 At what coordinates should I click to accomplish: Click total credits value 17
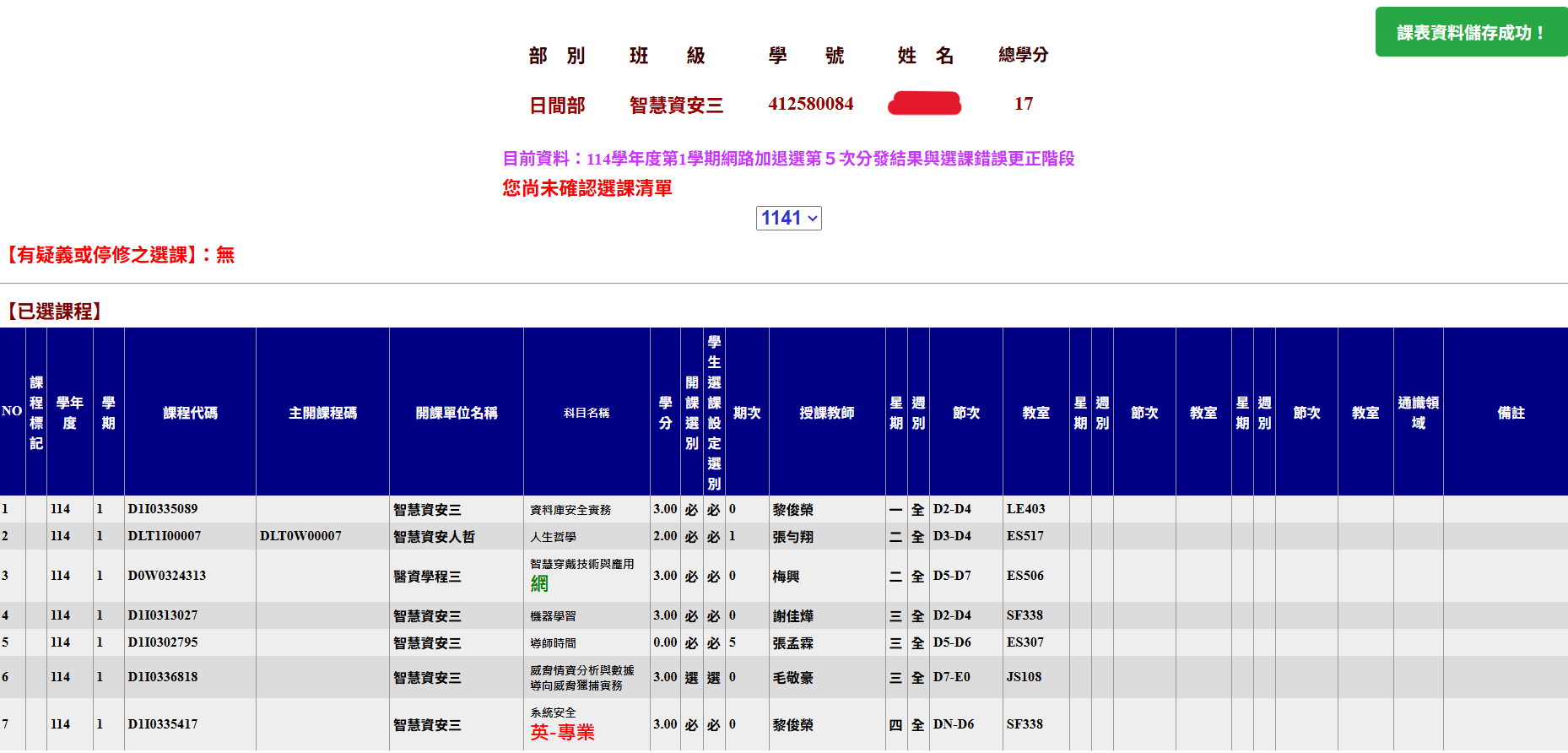[x=1023, y=104]
